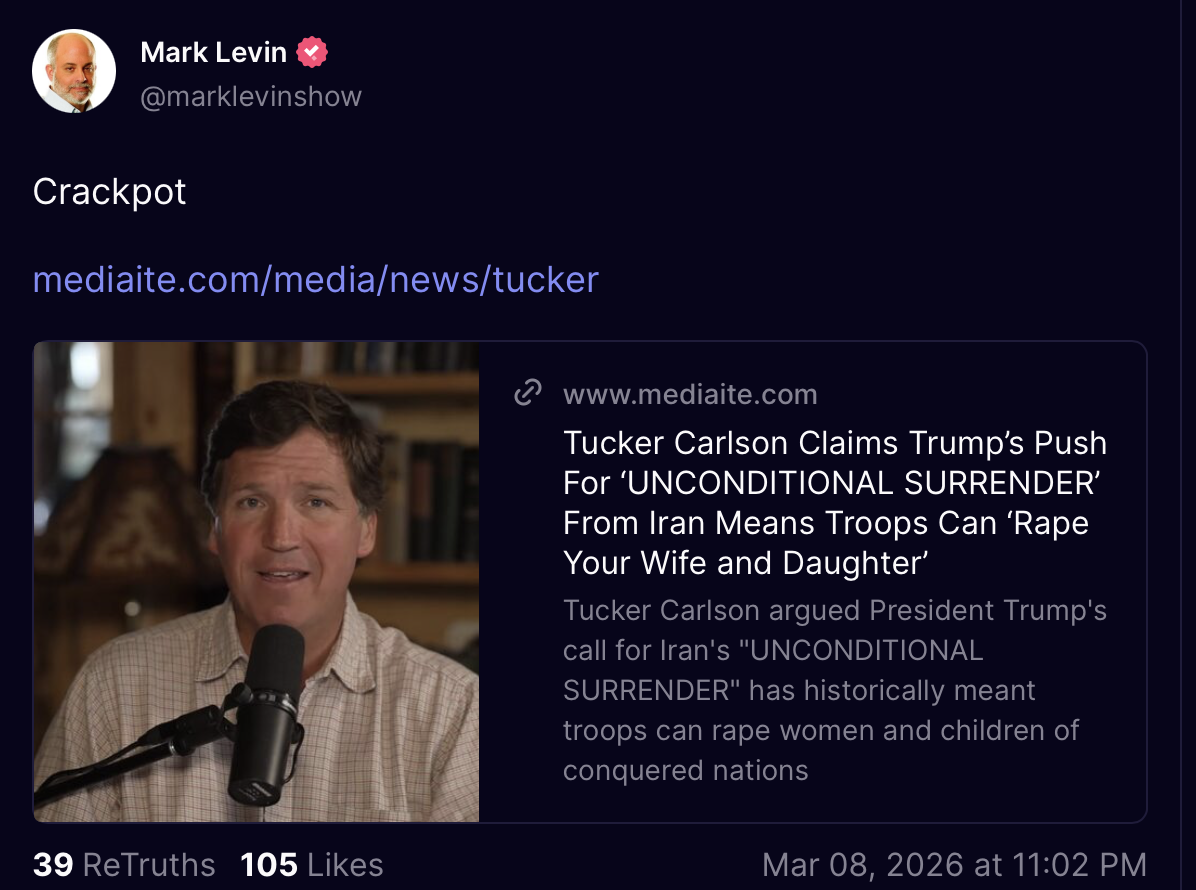Click the grey article description snippet
Screen dimensions: 1196x890
pos(834,690)
